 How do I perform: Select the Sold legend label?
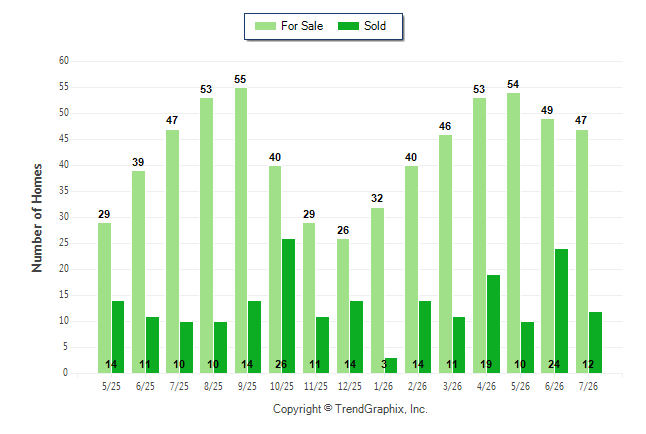pyautogui.click(x=375, y=26)
